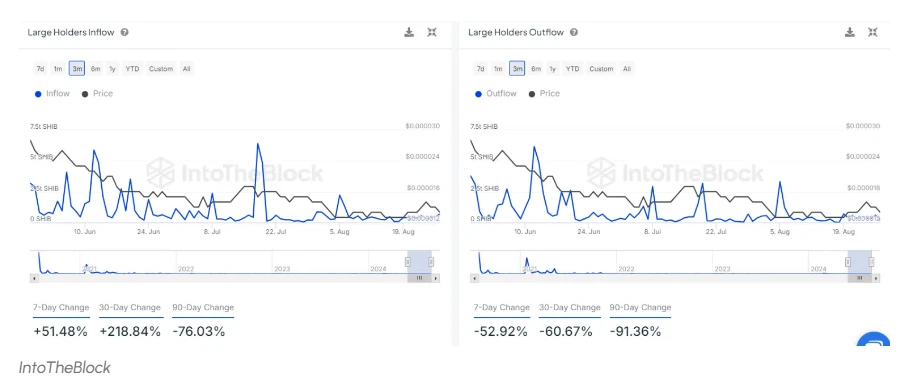This screenshot has height=388, width=902.
Task: Select YTD range on Inflow chart
Action: click(132, 69)
